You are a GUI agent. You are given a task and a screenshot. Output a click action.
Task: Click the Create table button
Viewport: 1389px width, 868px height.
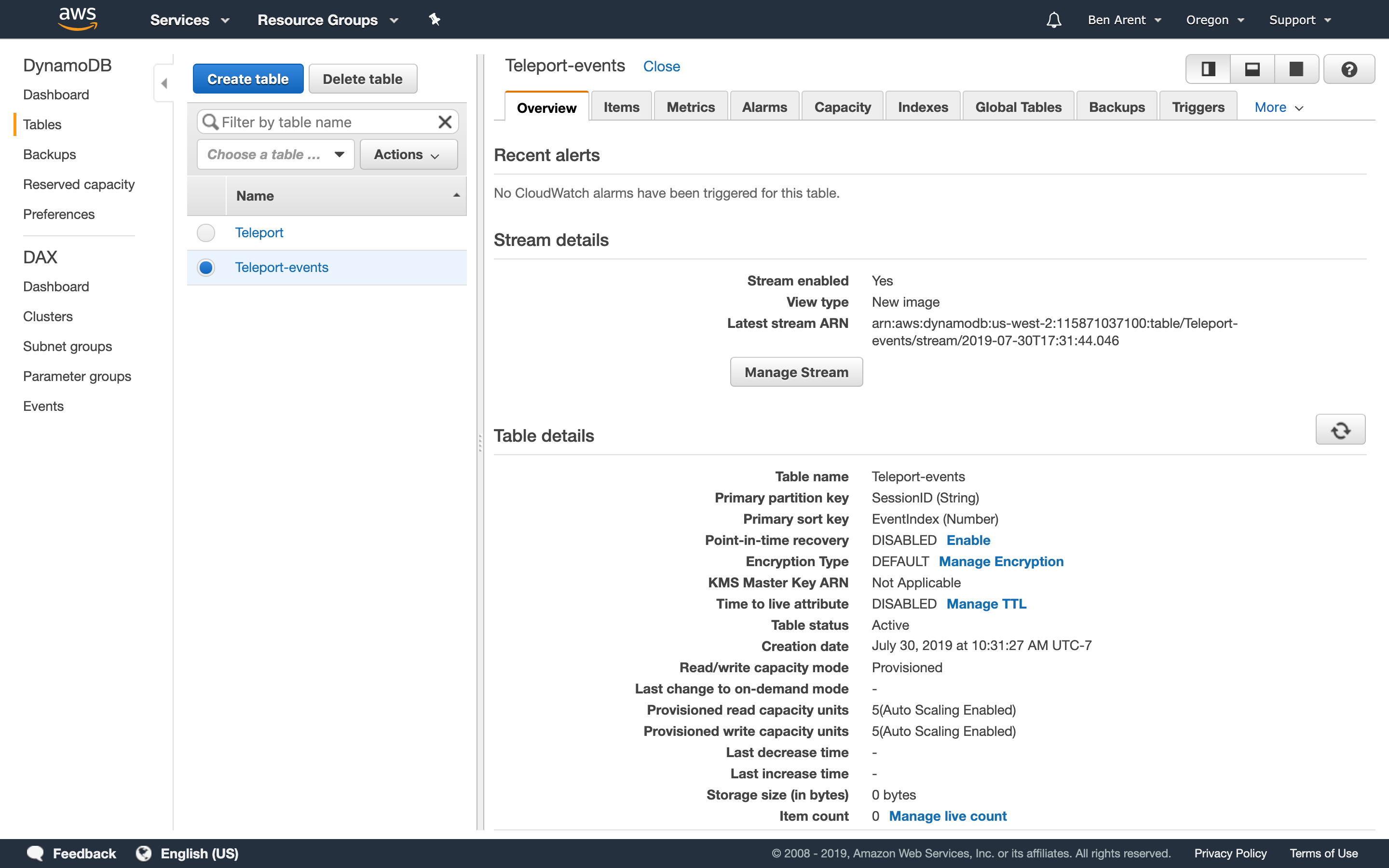tap(248, 79)
